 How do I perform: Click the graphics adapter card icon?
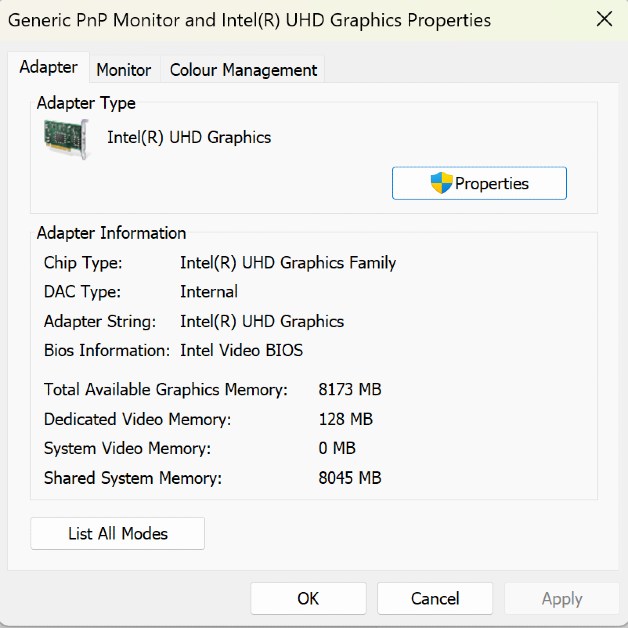(67, 138)
